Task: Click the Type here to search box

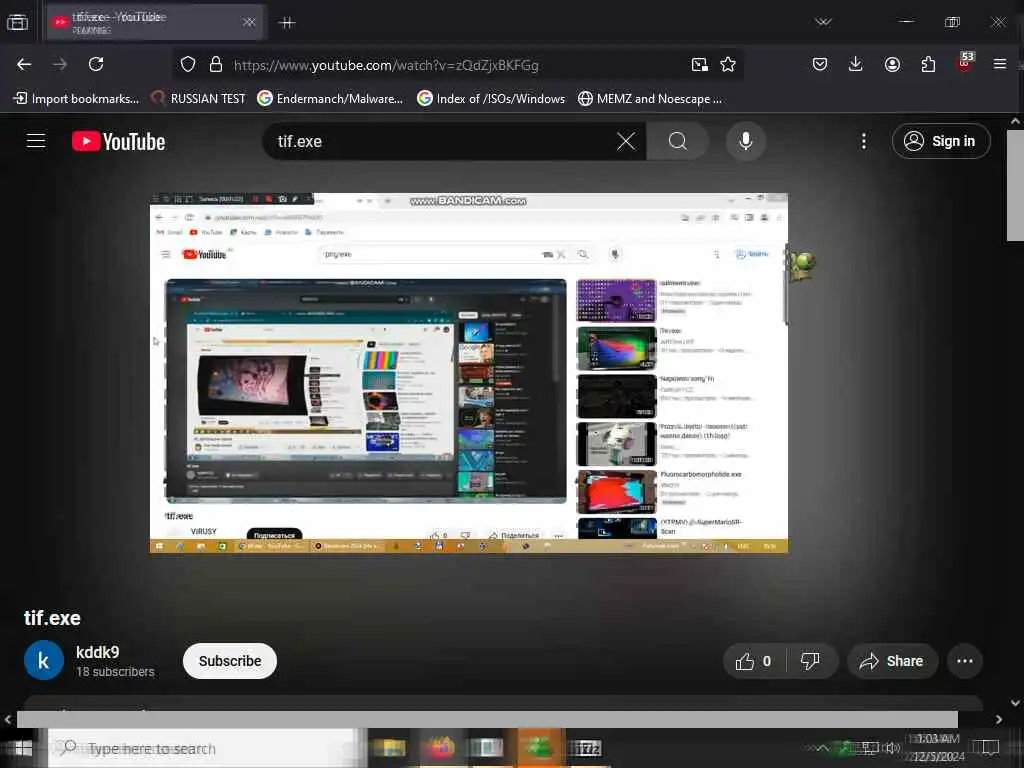Action: coord(204,748)
